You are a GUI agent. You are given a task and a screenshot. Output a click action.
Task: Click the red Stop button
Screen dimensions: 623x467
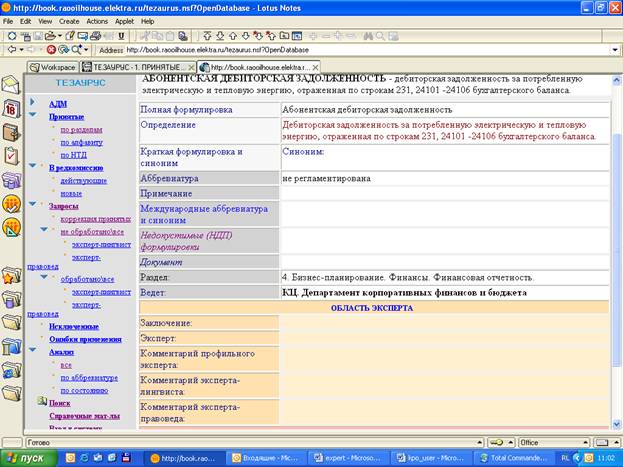click(x=51, y=50)
